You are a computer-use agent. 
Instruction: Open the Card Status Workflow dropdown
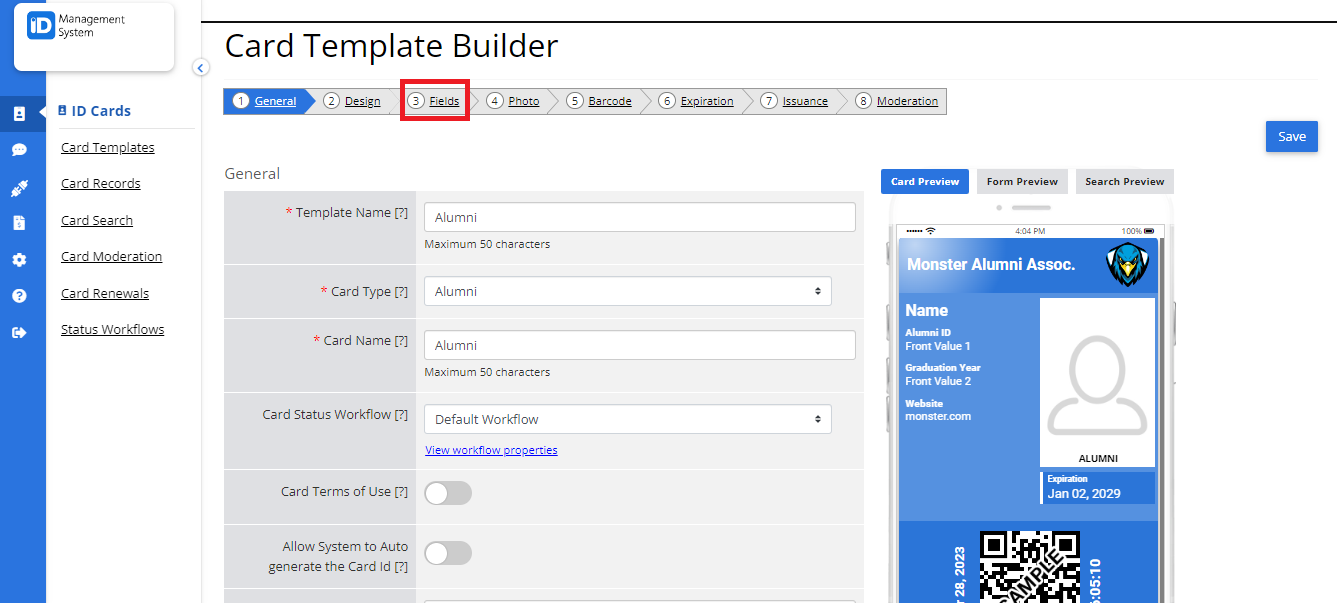pyautogui.click(x=627, y=419)
